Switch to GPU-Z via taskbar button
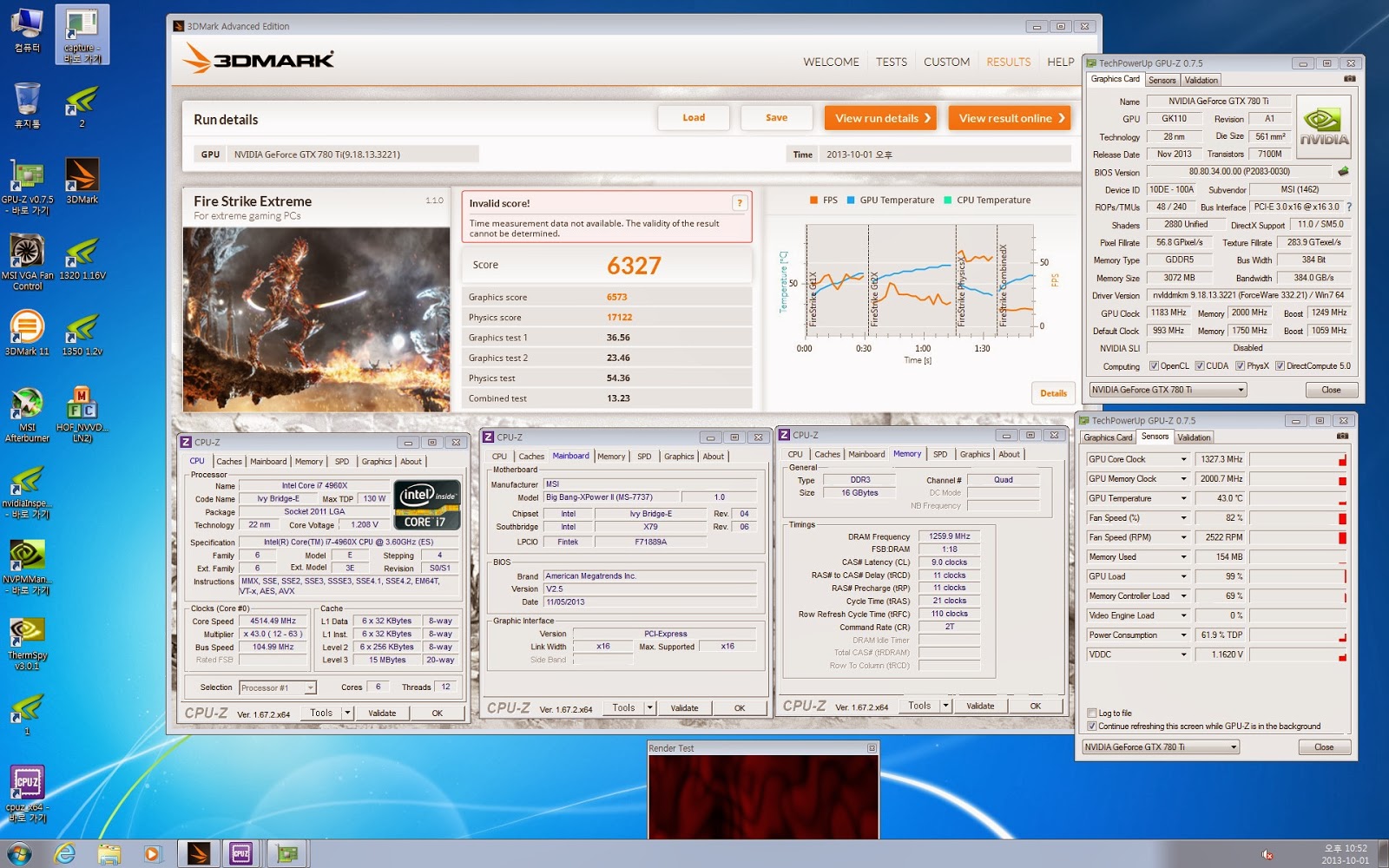 click(x=286, y=854)
